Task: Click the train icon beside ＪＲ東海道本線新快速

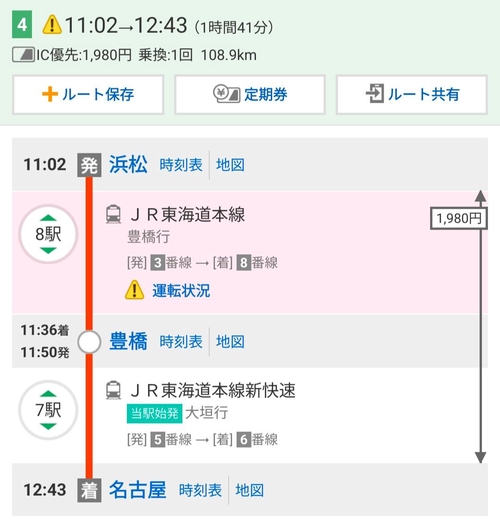Action: pyautogui.click(x=114, y=390)
